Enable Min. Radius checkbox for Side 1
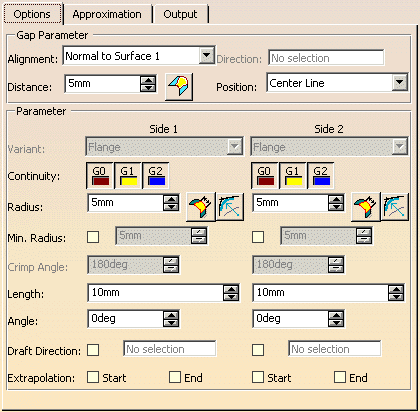Viewport: 420px width, 412px height. tap(93, 237)
